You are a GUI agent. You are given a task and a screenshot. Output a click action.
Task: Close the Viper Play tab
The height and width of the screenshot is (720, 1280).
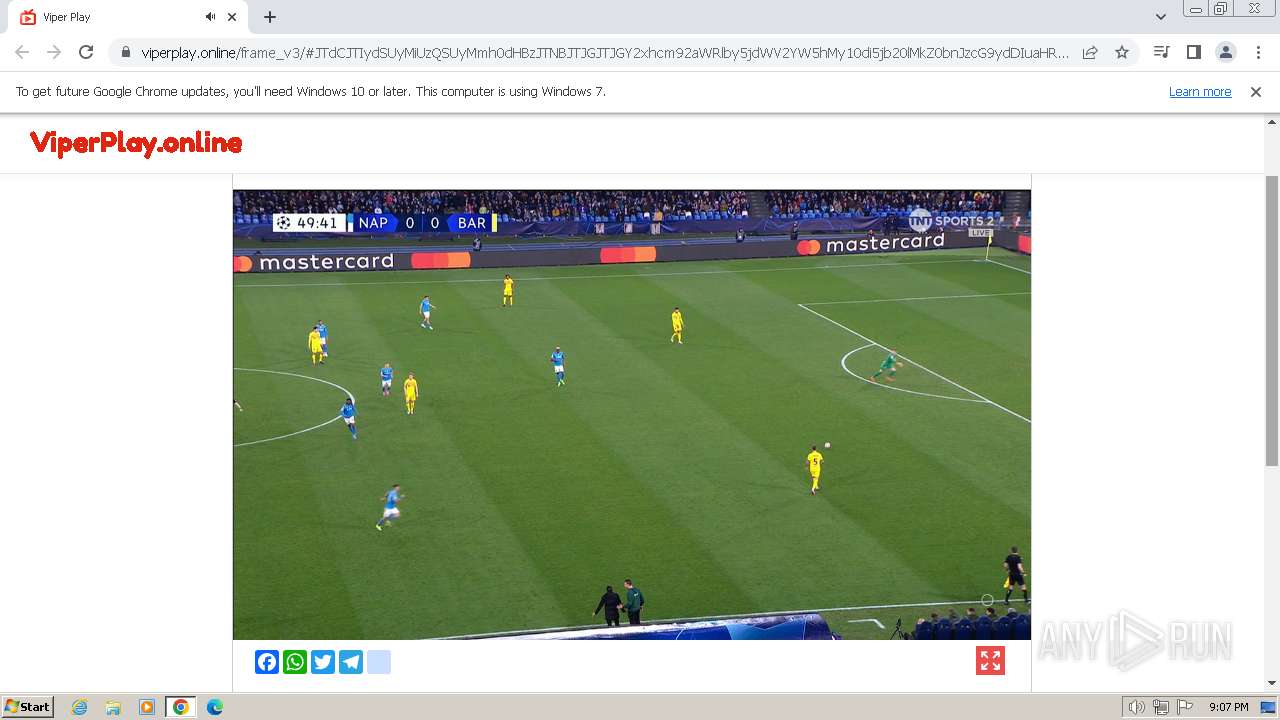pyautogui.click(x=232, y=17)
